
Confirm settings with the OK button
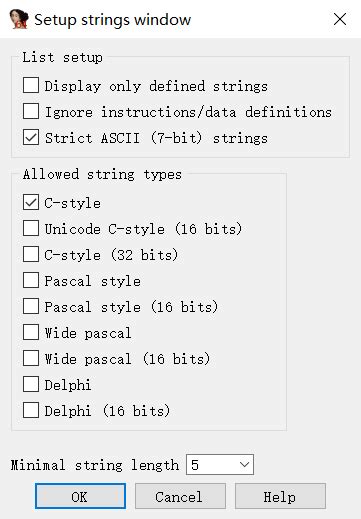(80, 496)
